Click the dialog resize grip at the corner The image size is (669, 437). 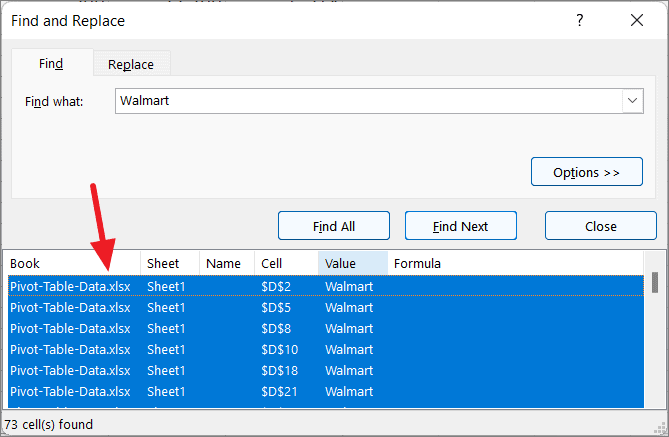point(661,429)
